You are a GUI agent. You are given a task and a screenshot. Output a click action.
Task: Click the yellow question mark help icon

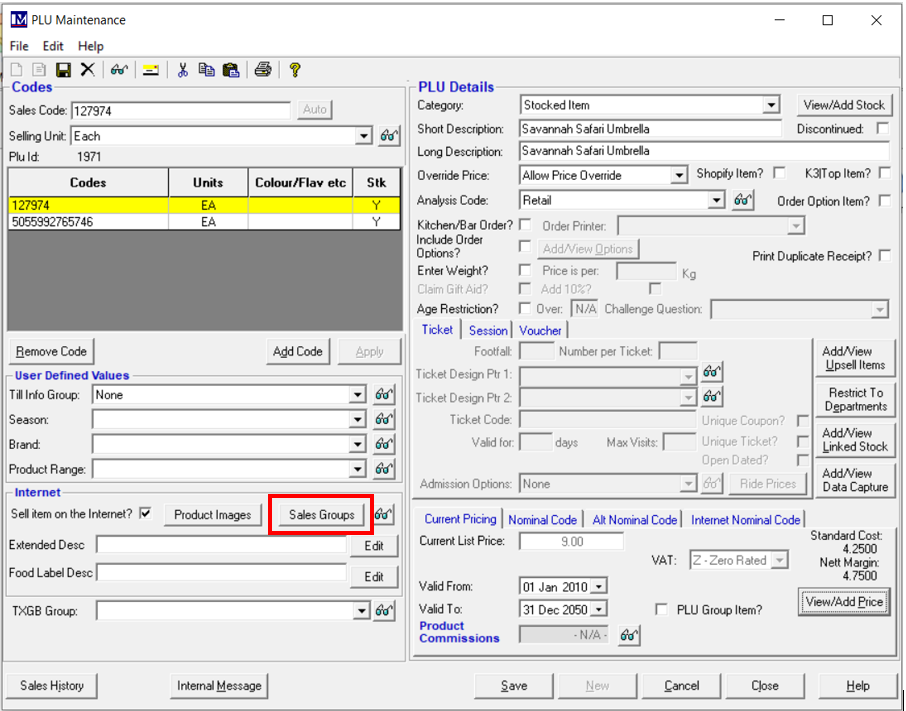[x=295, y=69]
